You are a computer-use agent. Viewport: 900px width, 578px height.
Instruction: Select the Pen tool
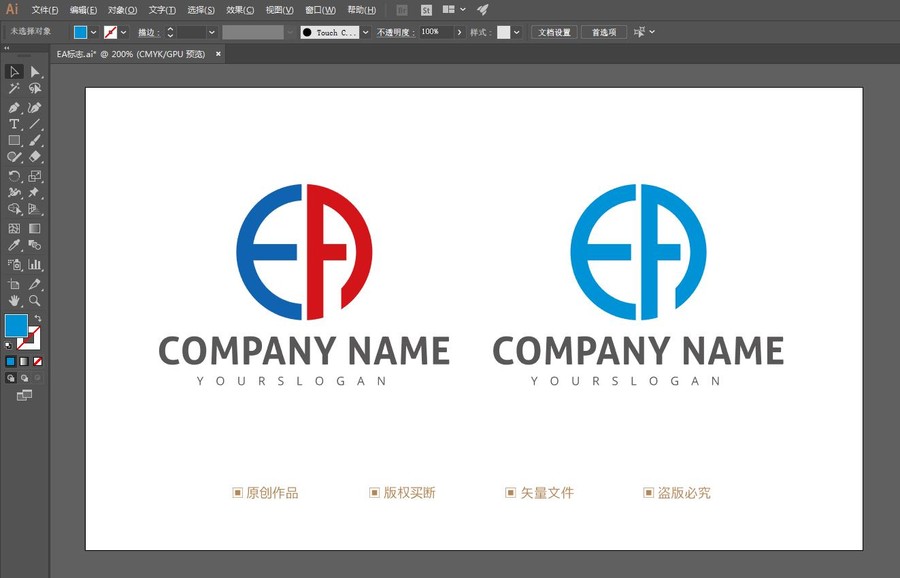14,108
